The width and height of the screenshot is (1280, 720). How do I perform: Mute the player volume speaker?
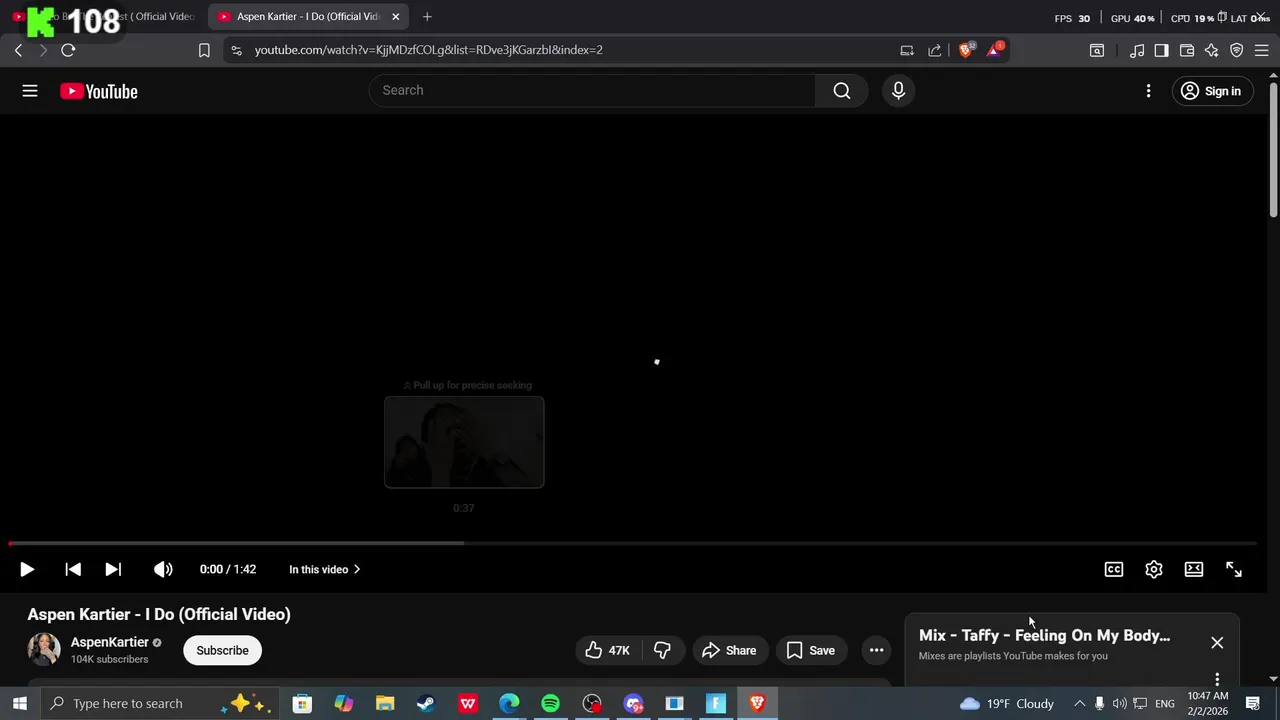pos(163,569)
